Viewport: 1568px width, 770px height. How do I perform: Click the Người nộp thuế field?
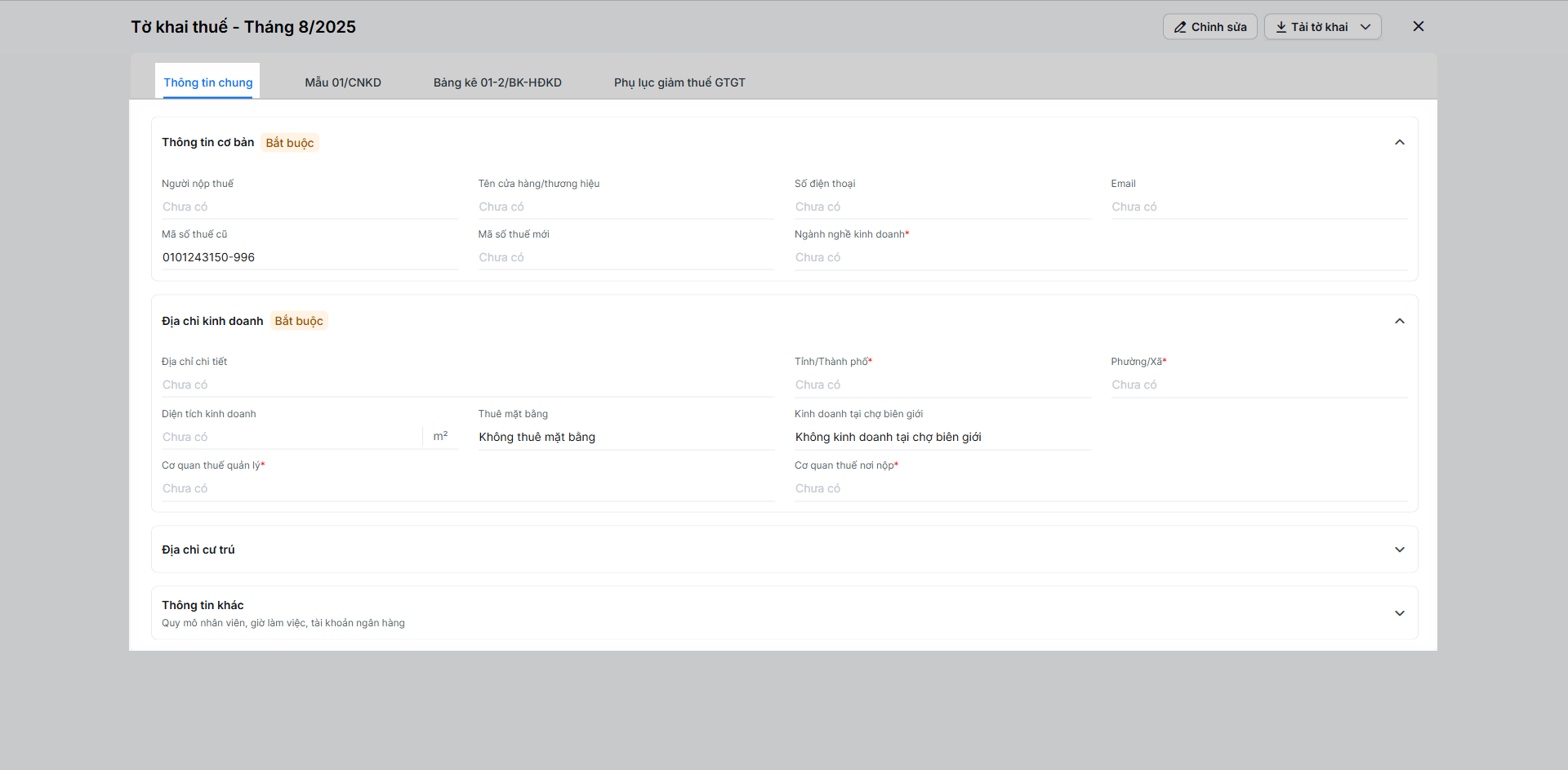310,207
